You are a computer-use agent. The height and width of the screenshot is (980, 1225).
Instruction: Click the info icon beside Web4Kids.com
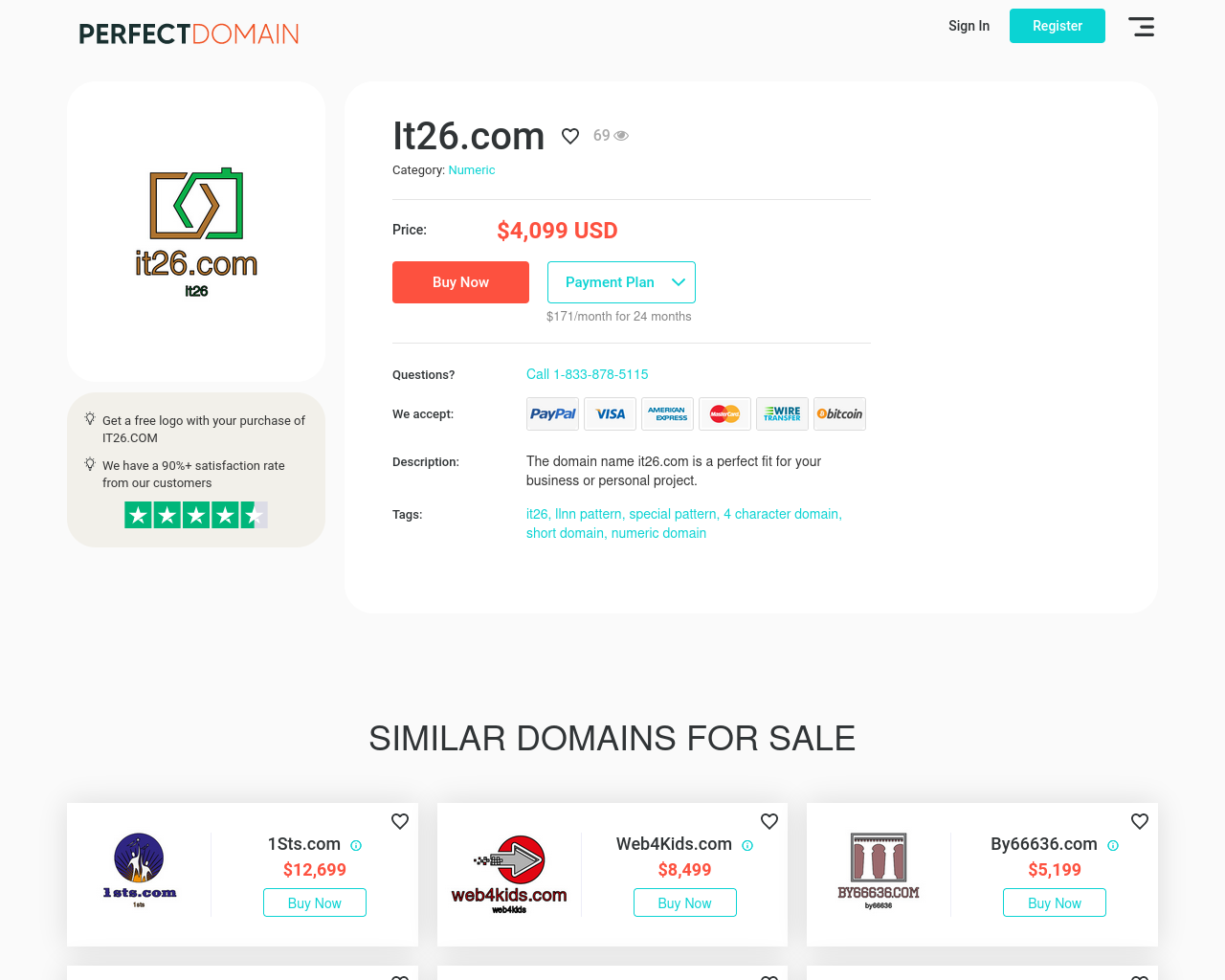click(747, 845)
